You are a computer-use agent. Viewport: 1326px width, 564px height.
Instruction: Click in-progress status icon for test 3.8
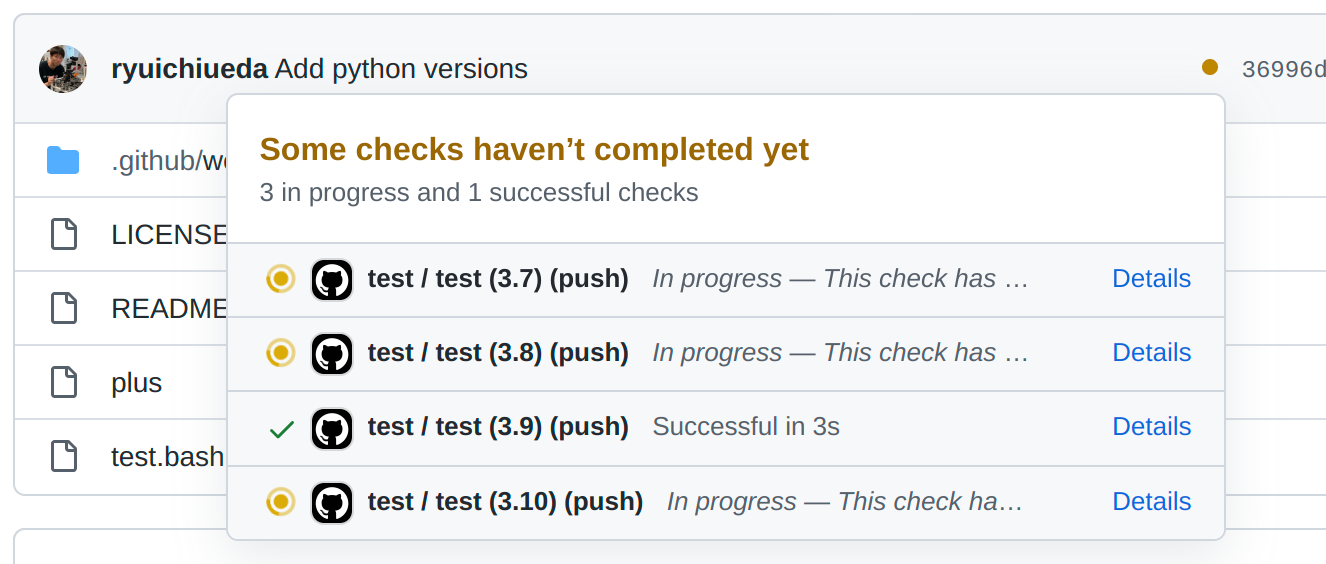(x=281, y=353)
